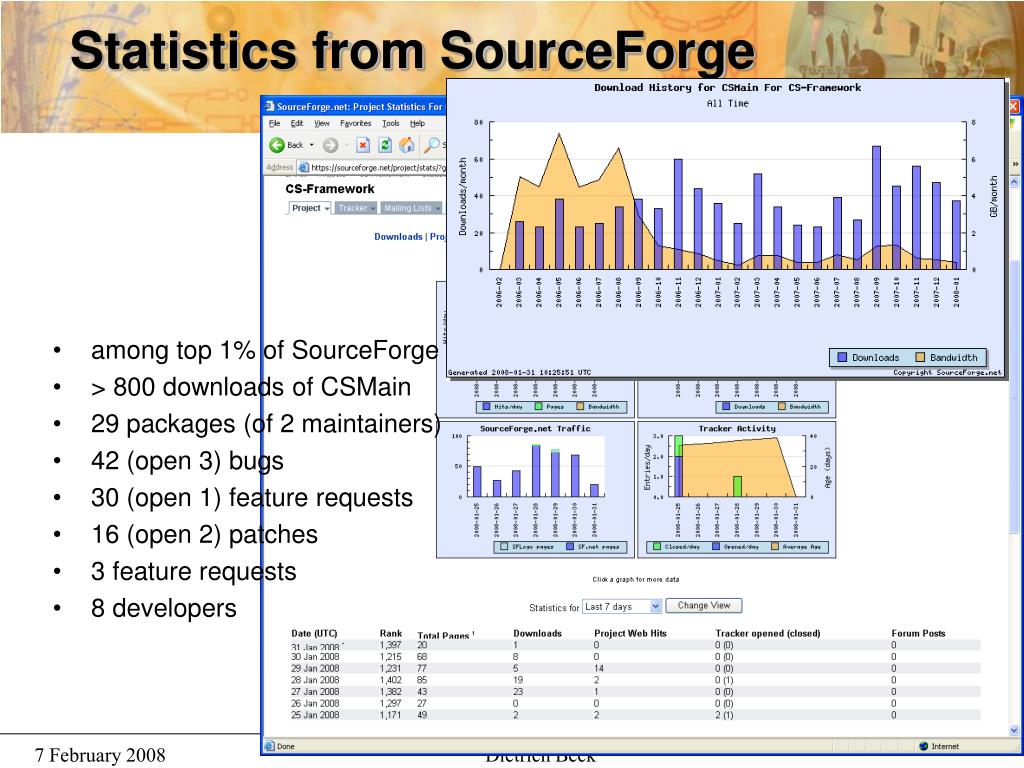Open the 'Last 7 days' statistics dropdown
The height and width of the screenshot is (768, 1024).
coord(622,607)
